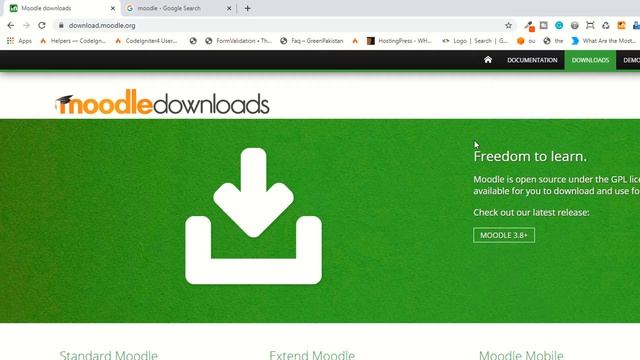Click the recycle-arrows extension icon

[606, 25]
